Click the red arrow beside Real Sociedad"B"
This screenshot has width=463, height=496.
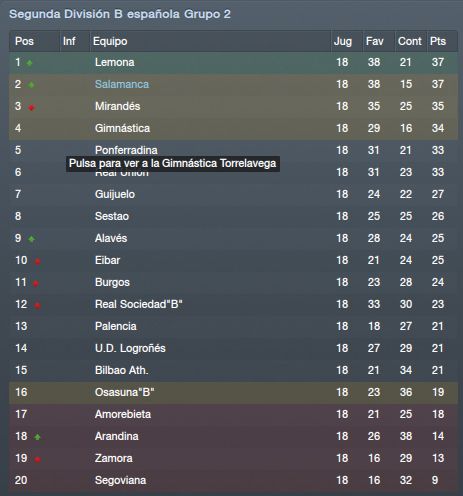pos(38,305)
